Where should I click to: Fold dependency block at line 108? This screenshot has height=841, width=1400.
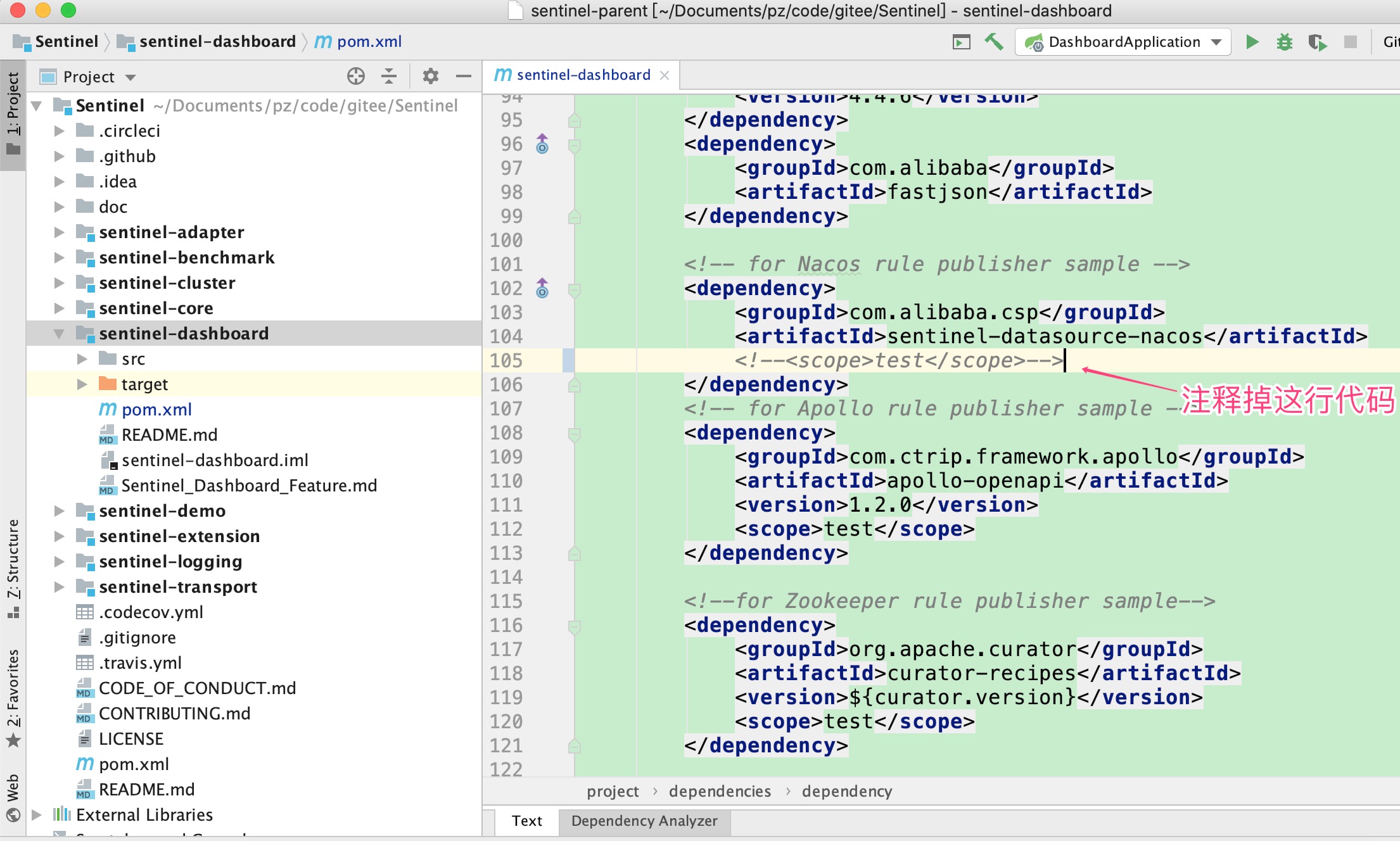pos(575,434)
